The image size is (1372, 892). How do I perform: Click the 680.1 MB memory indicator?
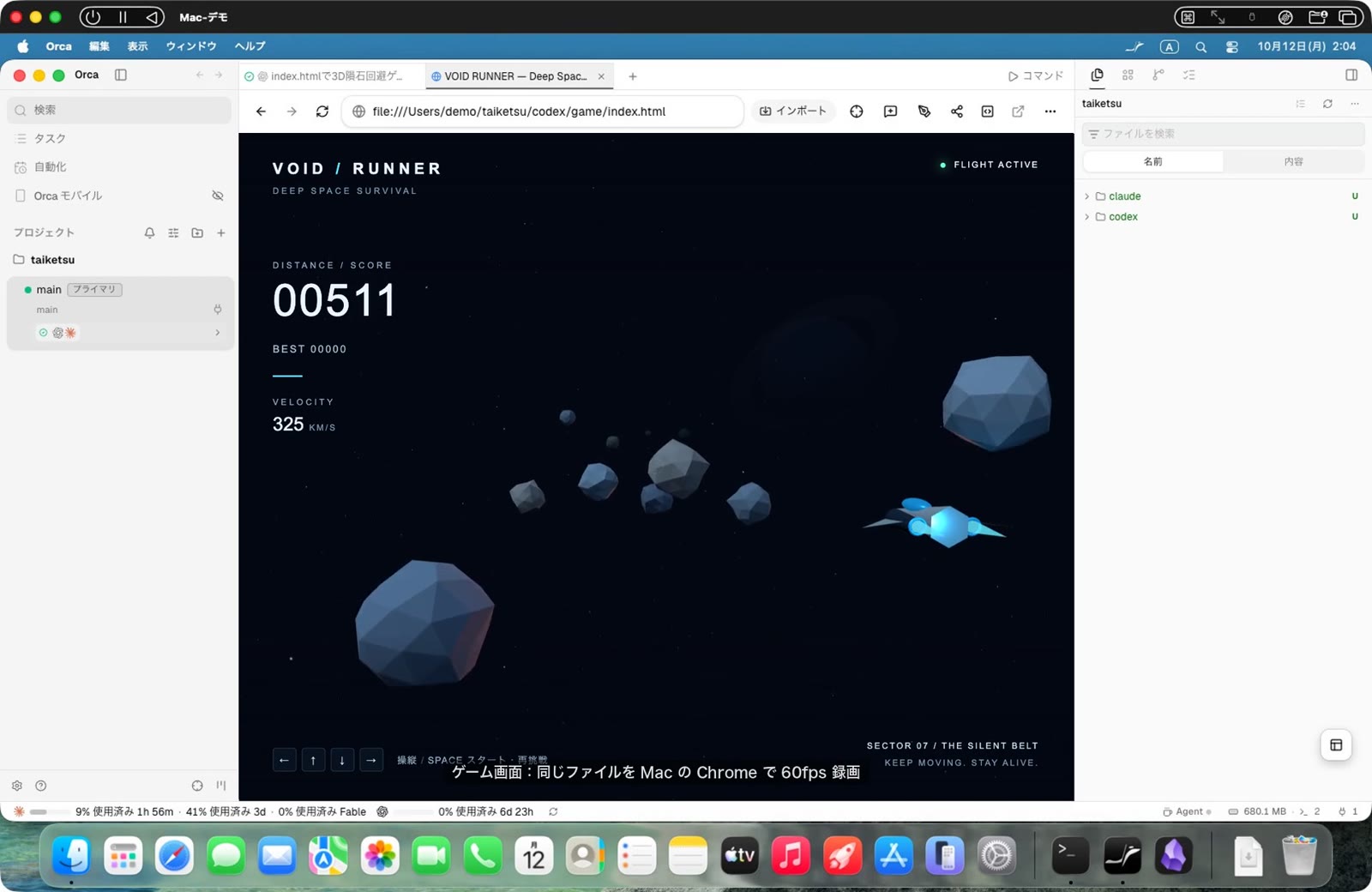point(1258,811)
